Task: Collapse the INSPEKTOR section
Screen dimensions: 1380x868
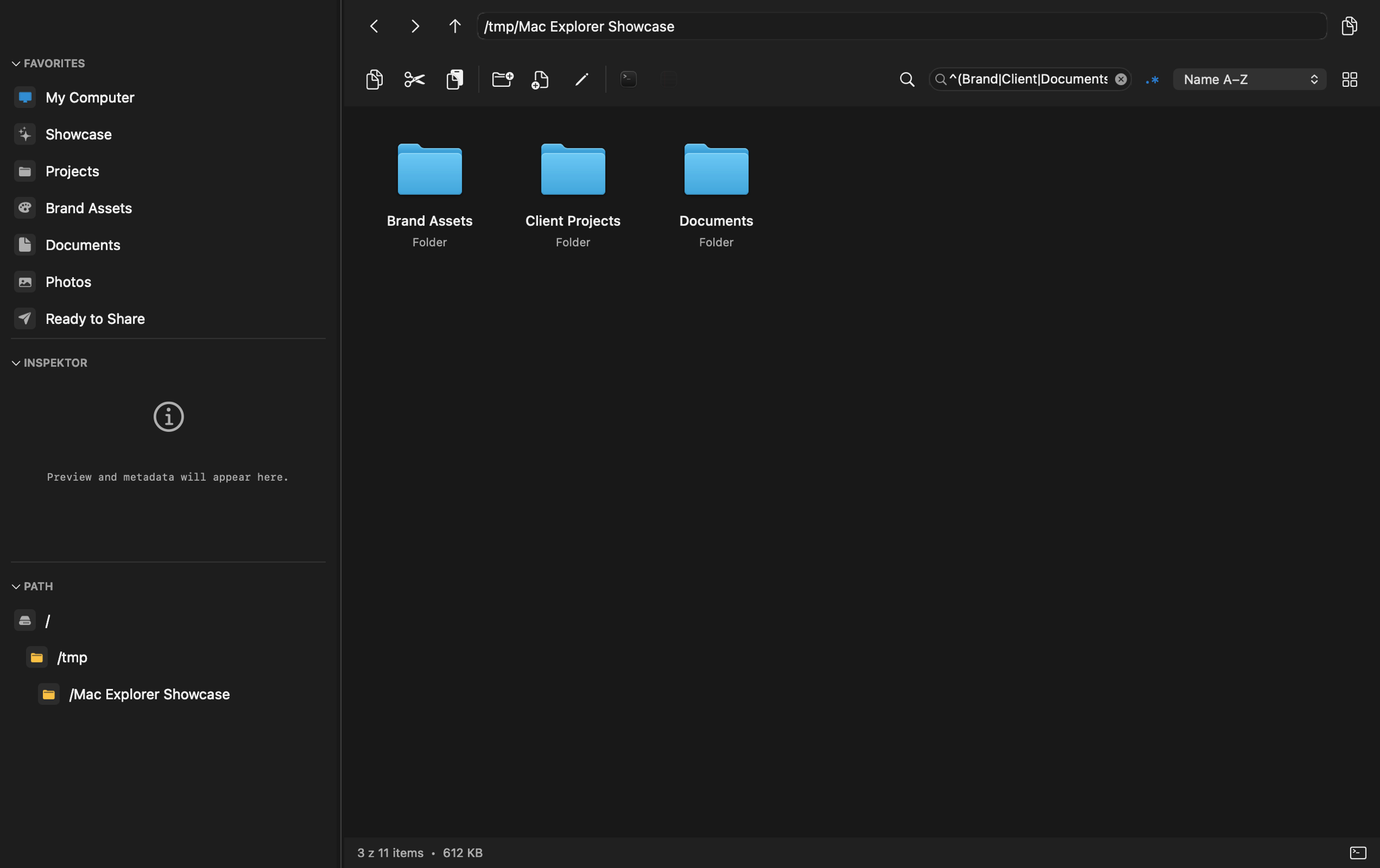Action: tap(16, 363)
